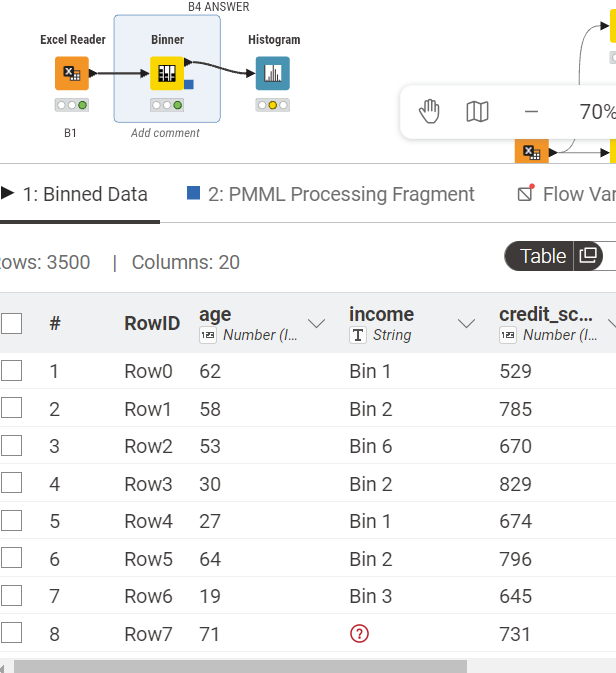Check the checkbox for Row0
The image size is (616, 673).
click(x=12, y=371)
